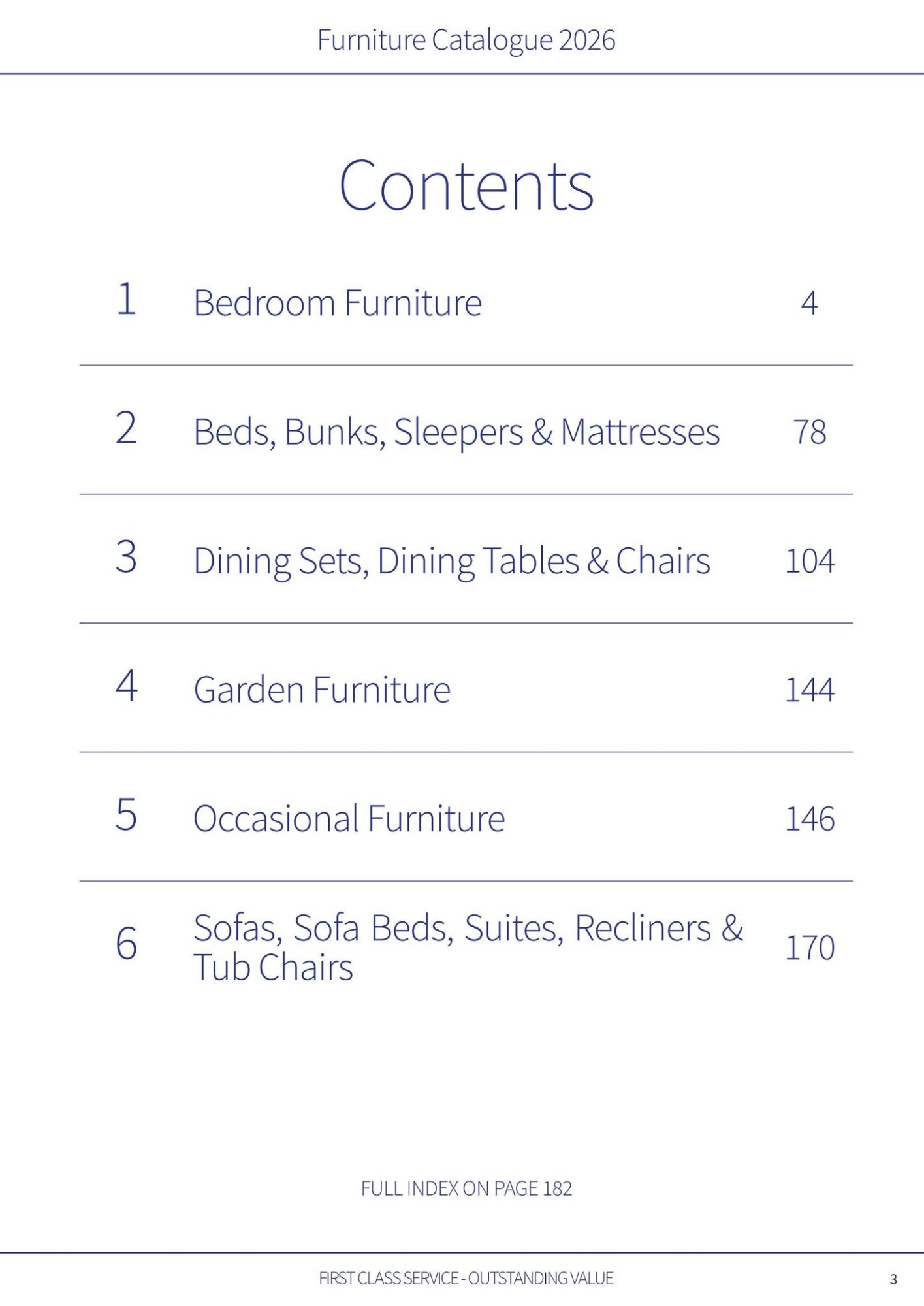Select section number 5 in contents
This screenshot has height=1306, width=924.
click(127, 815)
